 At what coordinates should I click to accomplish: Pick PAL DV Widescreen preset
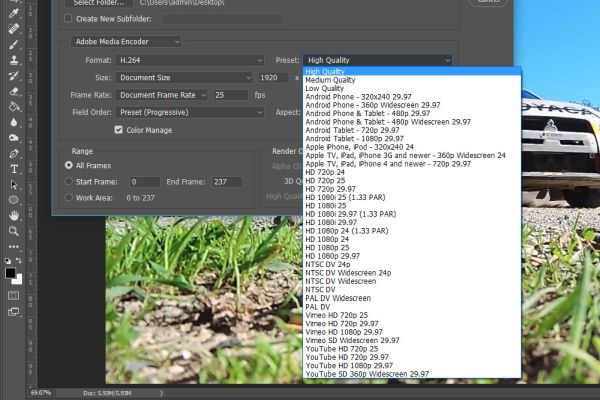[x=412, y=298]
